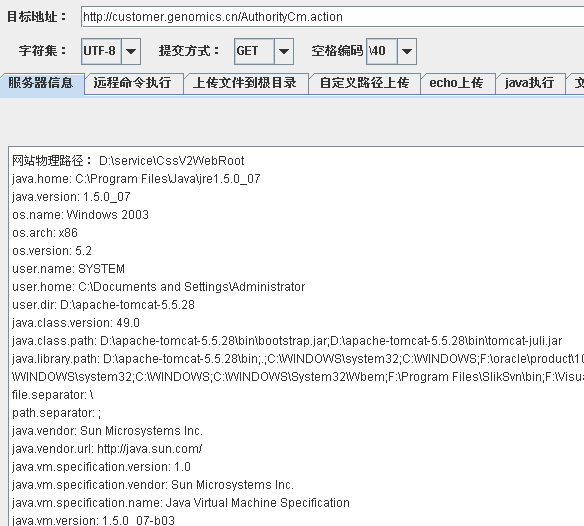Click the java.vm.specification.name line

point(181,503)
